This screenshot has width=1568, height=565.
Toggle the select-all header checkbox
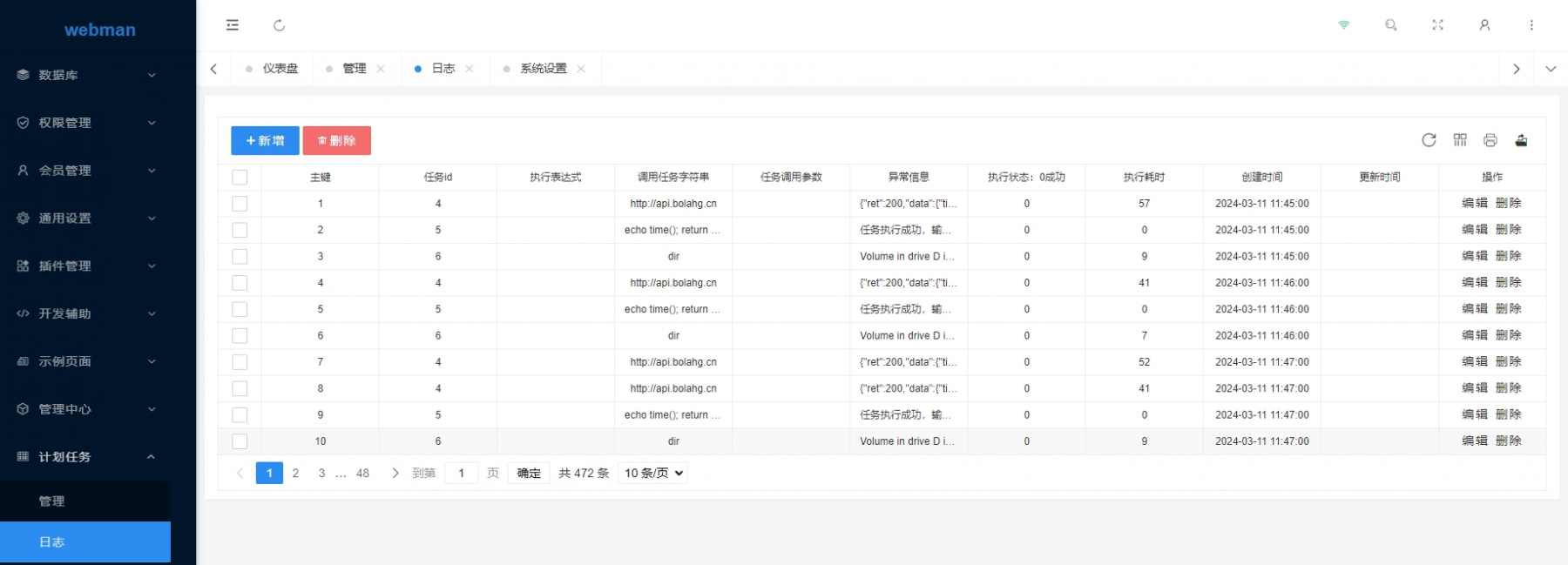pyautogui.click(x=240, y=178)
